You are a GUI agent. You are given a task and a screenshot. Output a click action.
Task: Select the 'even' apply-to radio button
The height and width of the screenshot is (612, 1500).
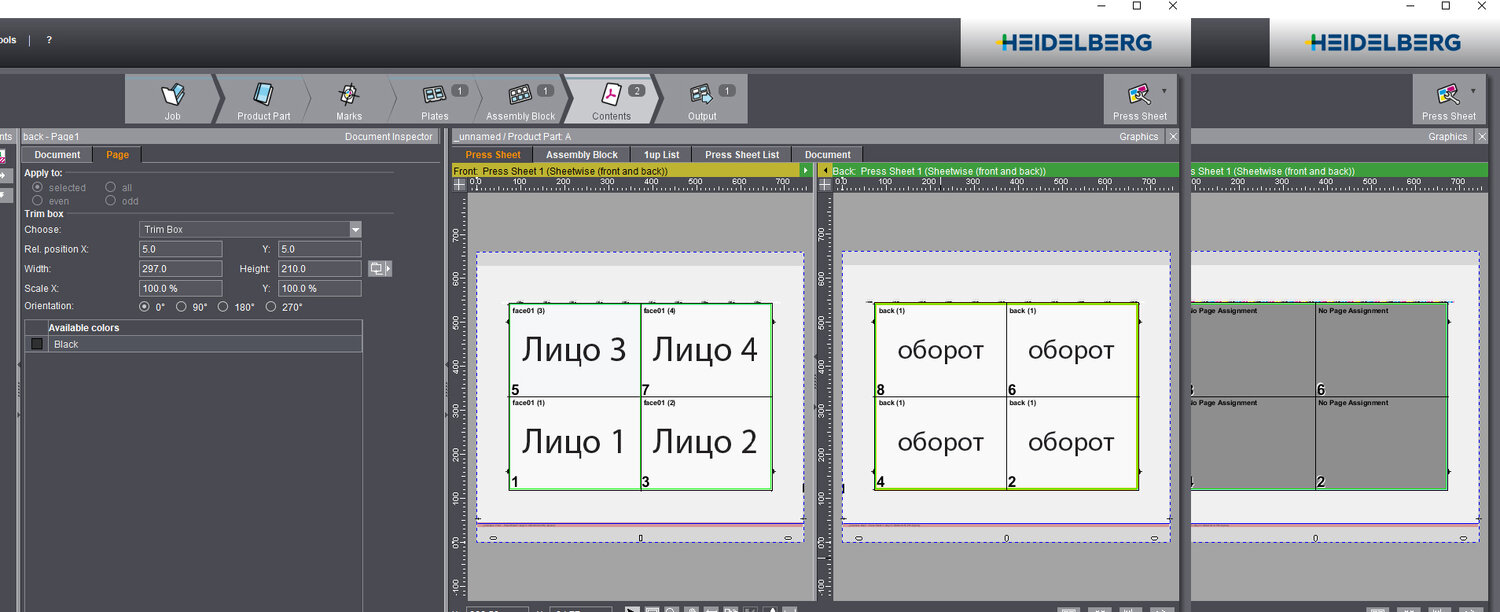coord(38,201)
